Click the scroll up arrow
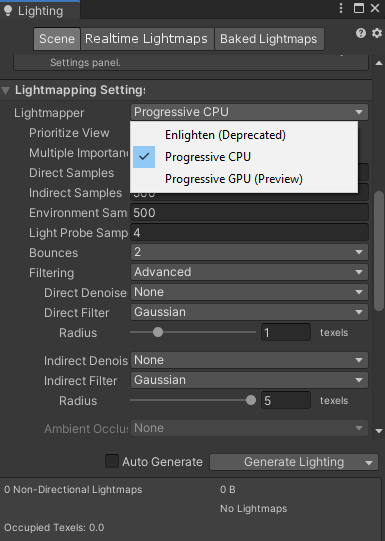Viewport: 385px width, 541px height. coord(379,63)
